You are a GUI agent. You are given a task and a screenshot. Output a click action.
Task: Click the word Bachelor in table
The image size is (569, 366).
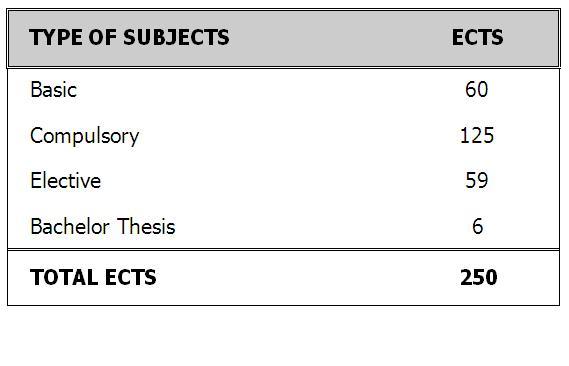[x=70, y=227]
